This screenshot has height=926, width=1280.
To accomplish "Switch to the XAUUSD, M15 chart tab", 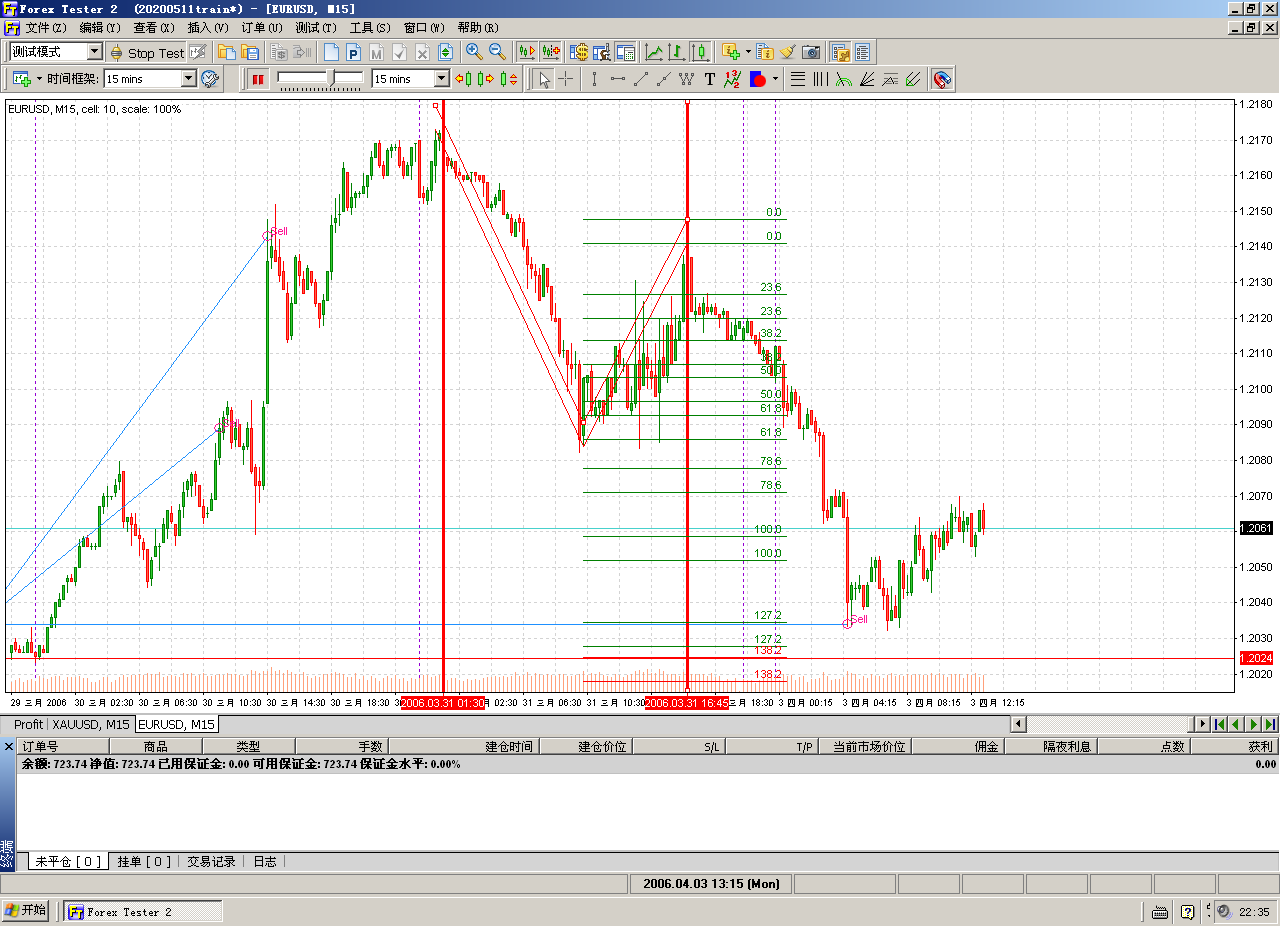I will (x=91, y=724).
